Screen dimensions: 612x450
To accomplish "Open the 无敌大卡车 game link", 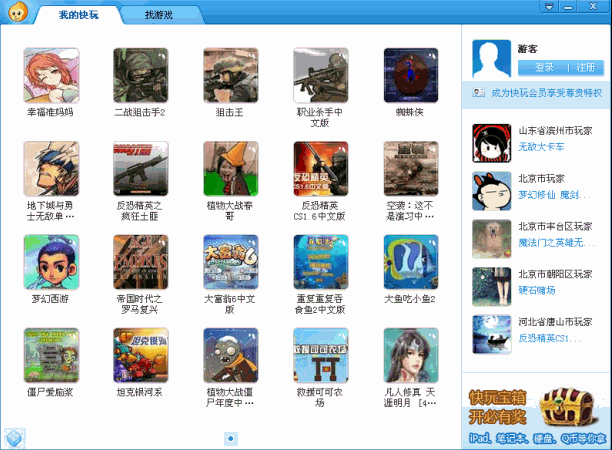I will click(x=541, y=147).
